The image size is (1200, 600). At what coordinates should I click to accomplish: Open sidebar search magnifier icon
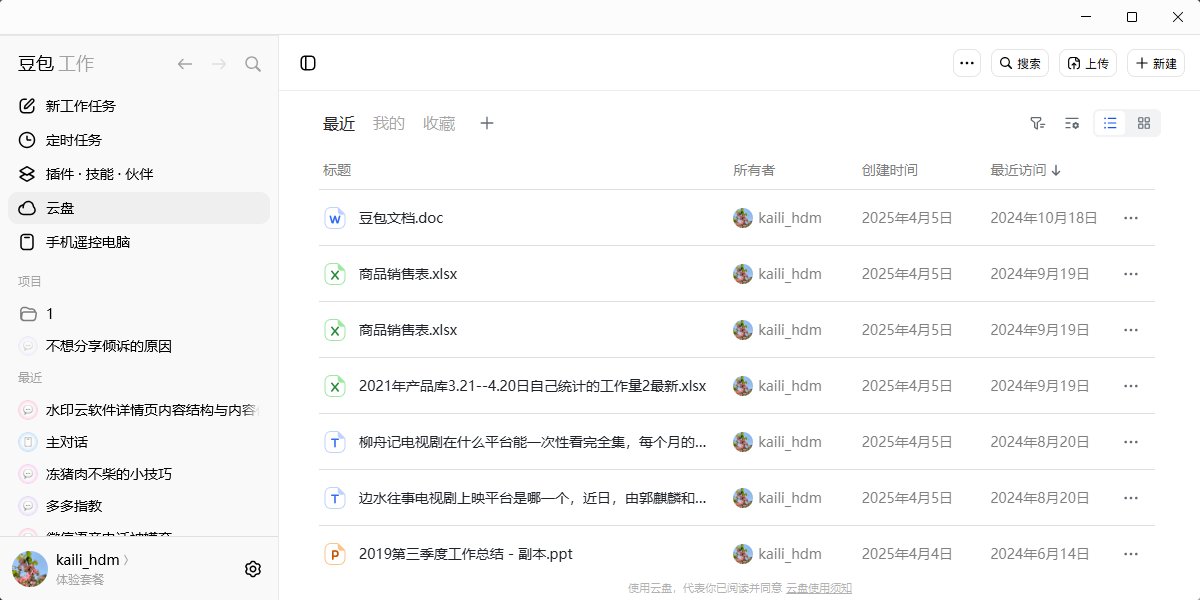pyautogui.click(x=253, y=64)
